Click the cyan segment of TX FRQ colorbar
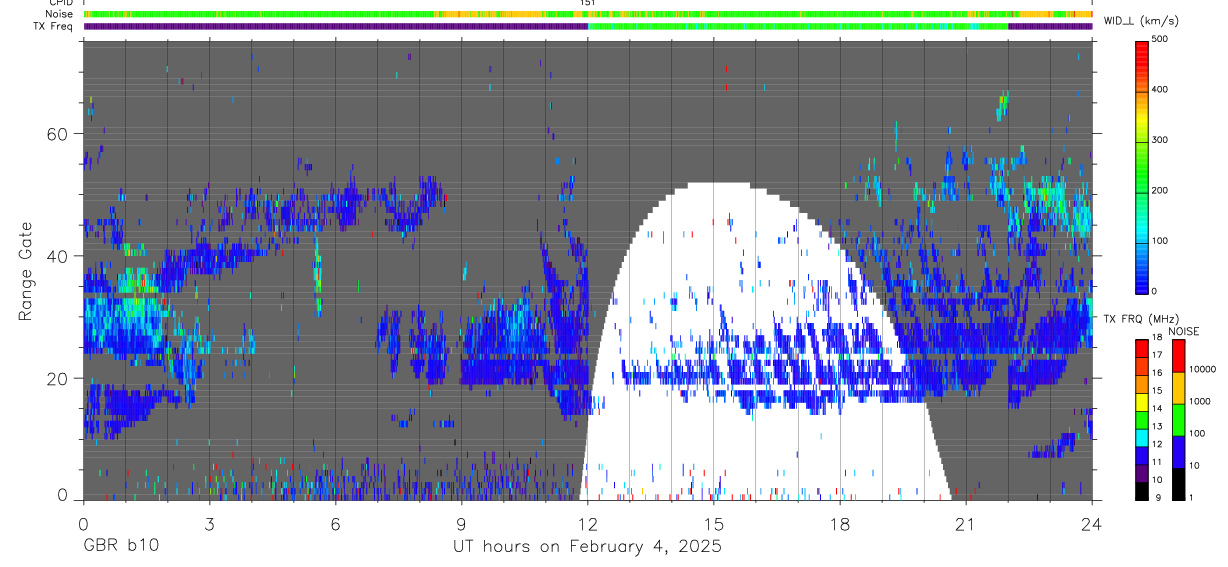 1142,436
